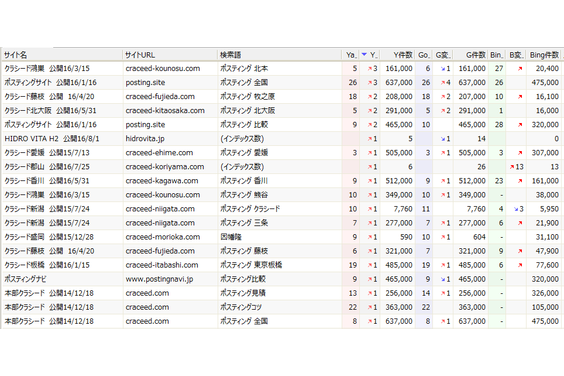Click search term ポスティング クラシード
This screenshot has height=376, width=564.
[250, 209]
